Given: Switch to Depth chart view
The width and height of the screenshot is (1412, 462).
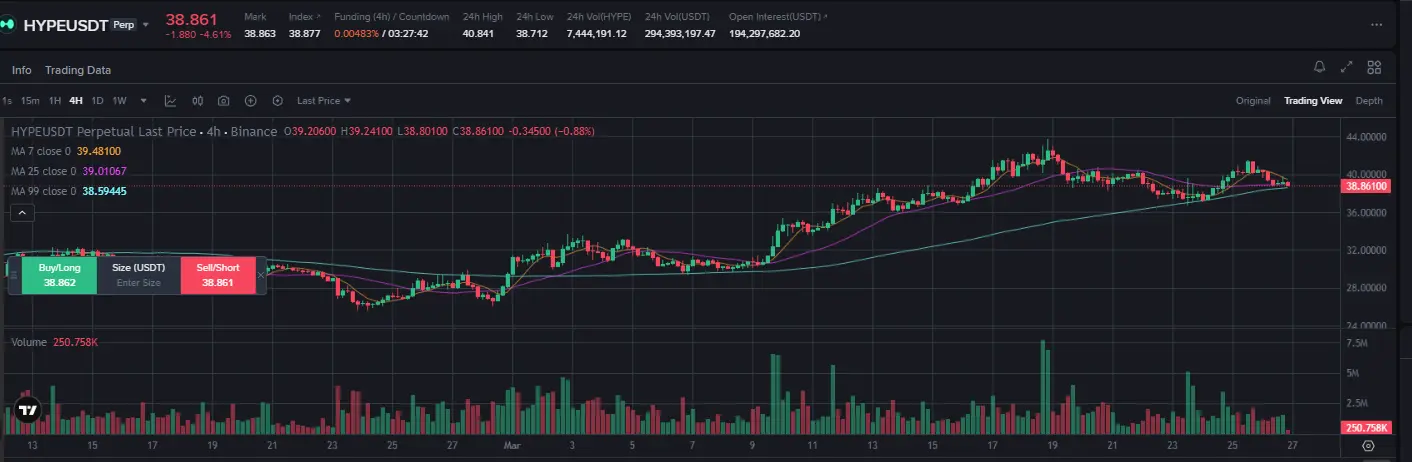Looking at the screenshot, I should tap(1369, 101).
